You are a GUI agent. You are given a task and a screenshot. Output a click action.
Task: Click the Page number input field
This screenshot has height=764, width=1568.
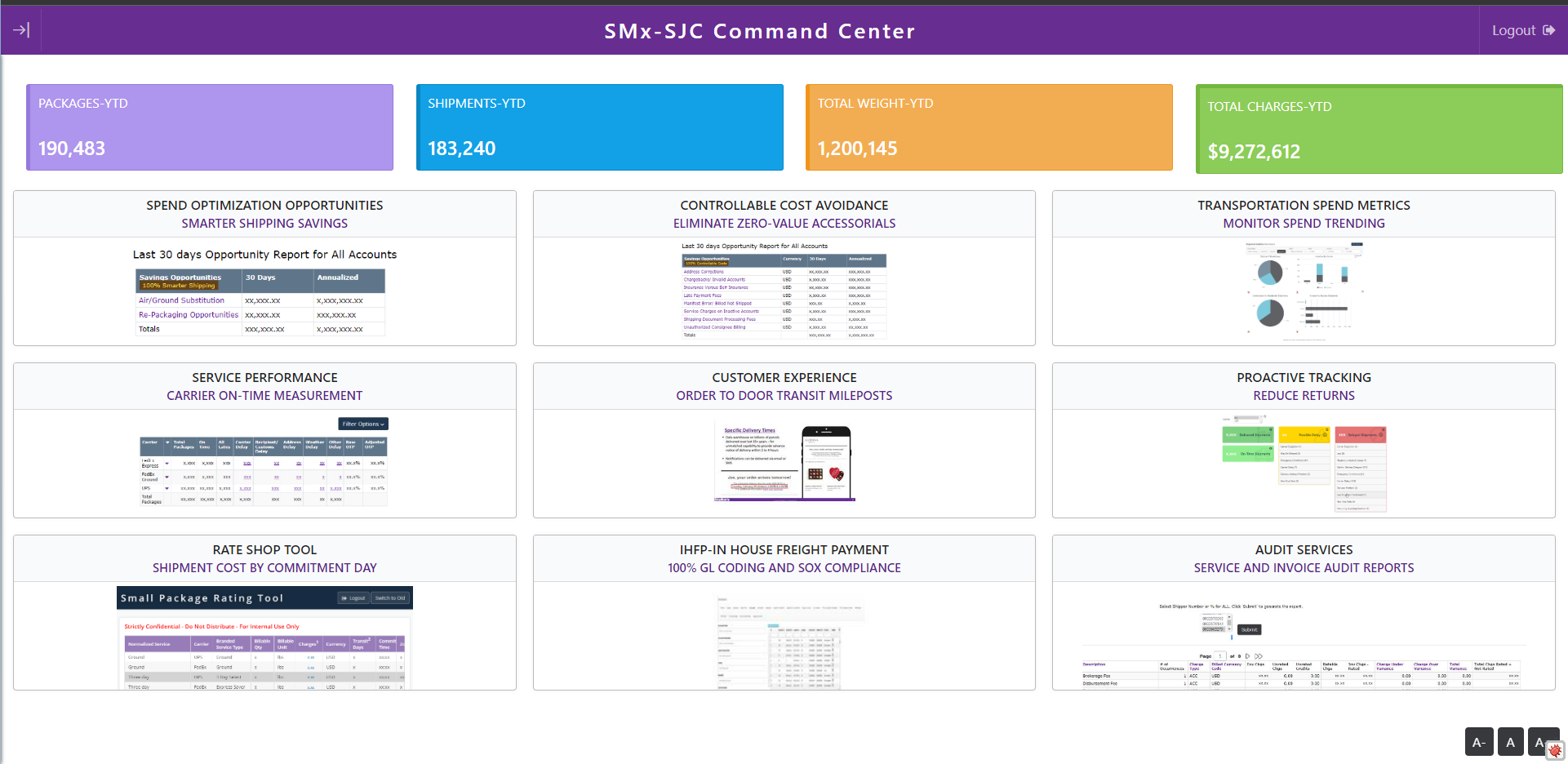tap(1219, 656)
